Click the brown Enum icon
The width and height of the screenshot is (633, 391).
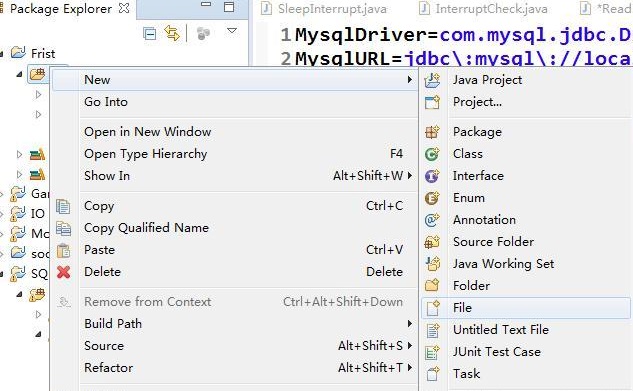(x=432, y=198)
